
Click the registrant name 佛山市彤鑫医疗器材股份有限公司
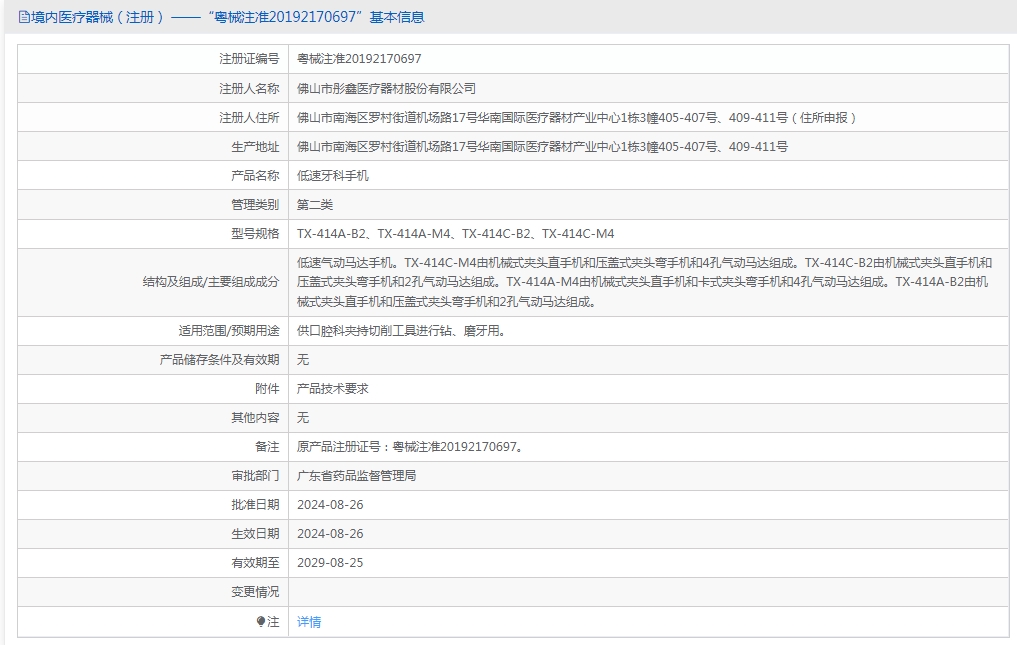pos(386,88)
